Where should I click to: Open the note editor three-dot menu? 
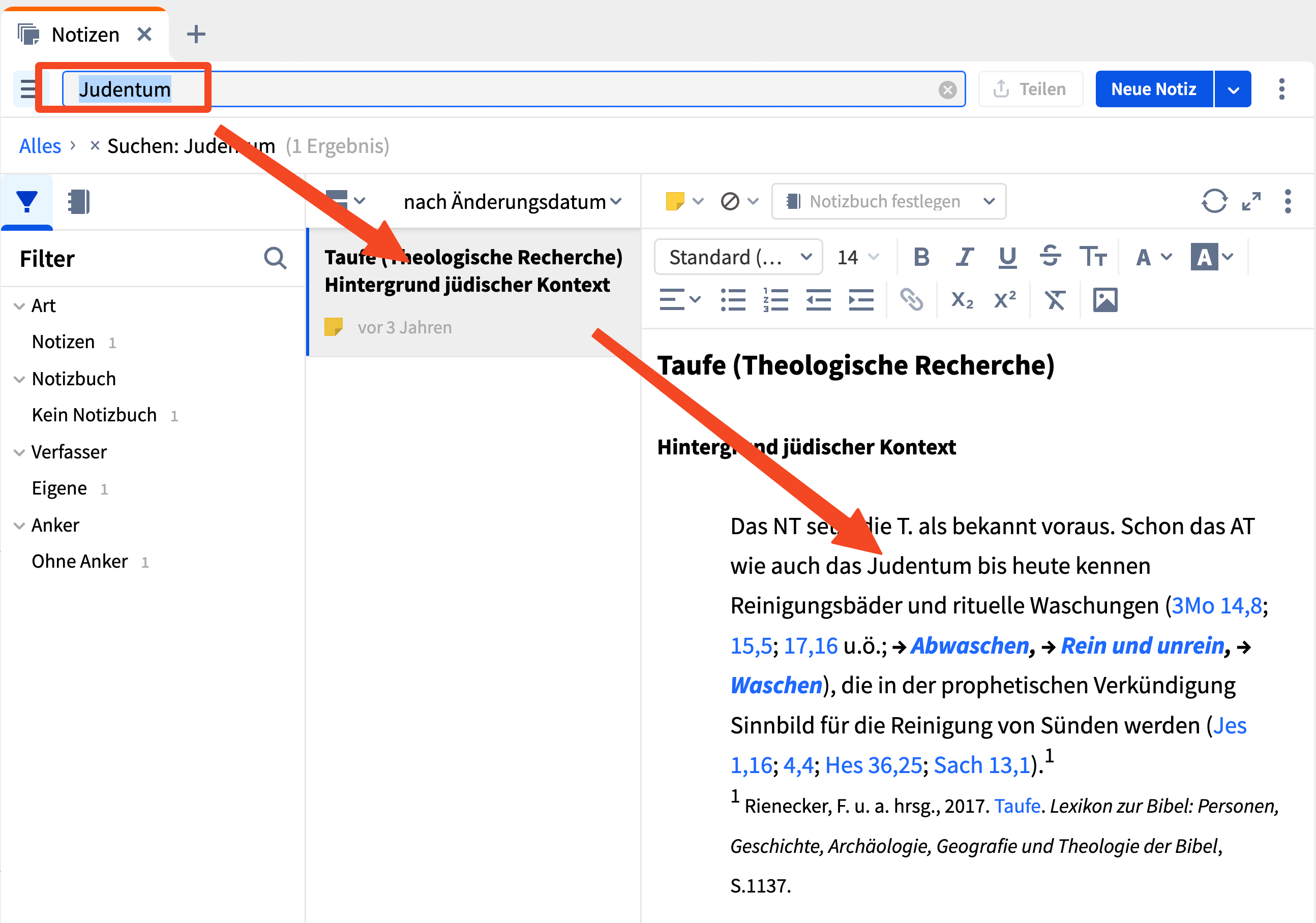[x=1288, y=201]
